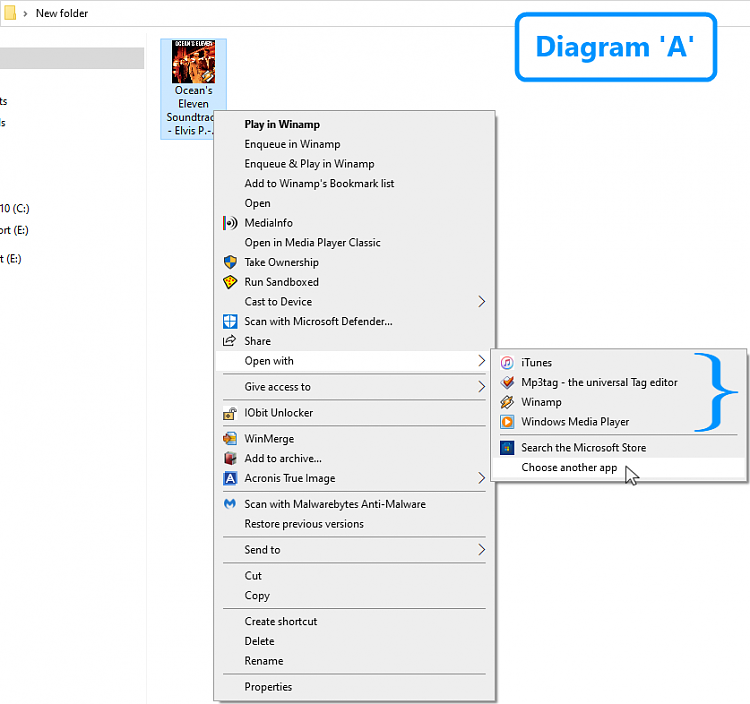Click the Mp3tag app icon
The width and height of the screenshot is (750, 704).
tap(507, 382)
